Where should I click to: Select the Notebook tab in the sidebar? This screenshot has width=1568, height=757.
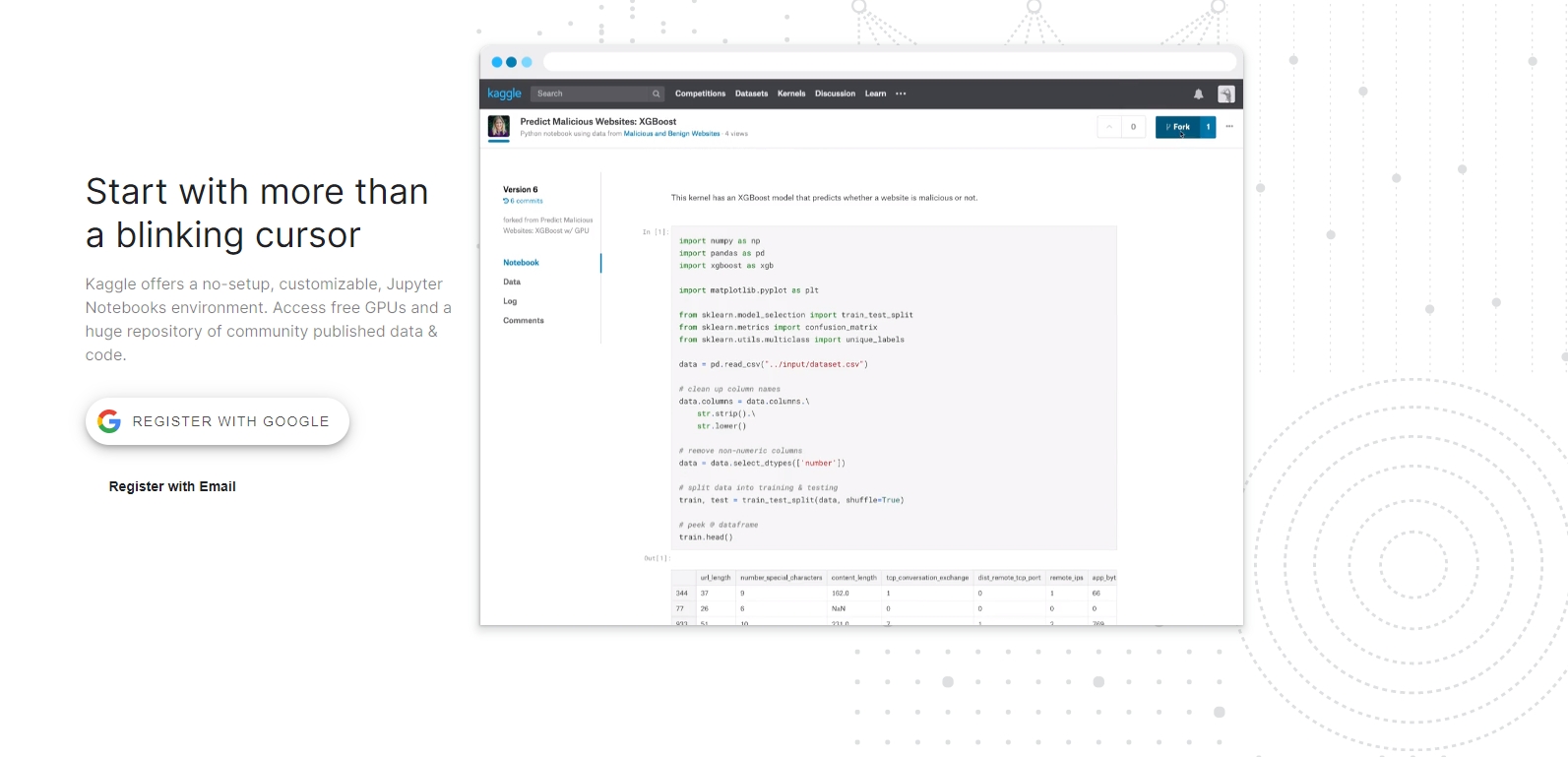(521, 263)
